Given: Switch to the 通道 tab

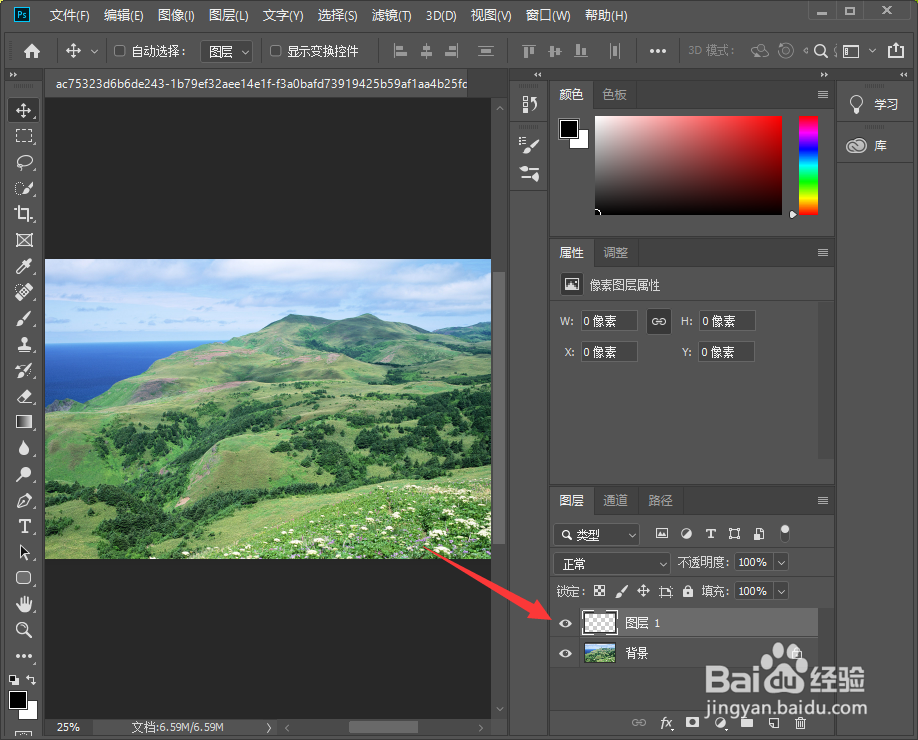Looking at the screenshot, I should click(615, 501).
